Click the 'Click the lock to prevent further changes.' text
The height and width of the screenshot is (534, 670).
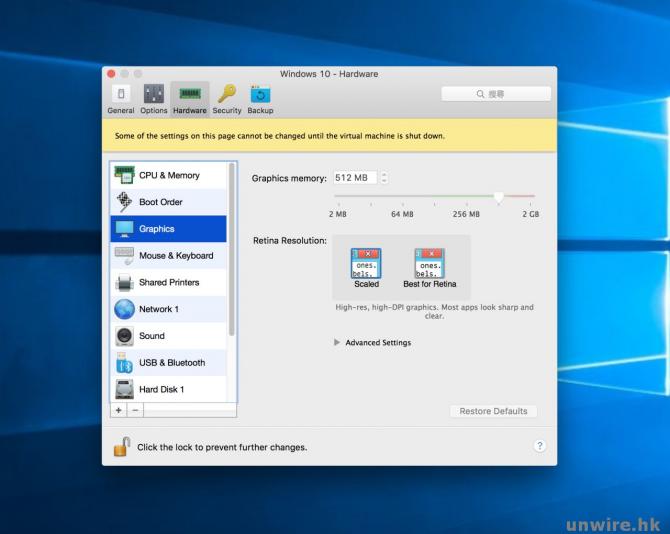tap(222, 447)
